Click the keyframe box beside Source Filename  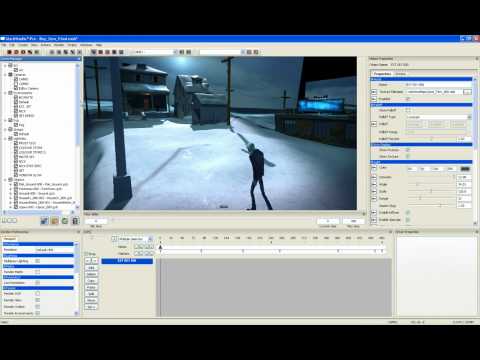pyautogui.click(x=374, y=91)
